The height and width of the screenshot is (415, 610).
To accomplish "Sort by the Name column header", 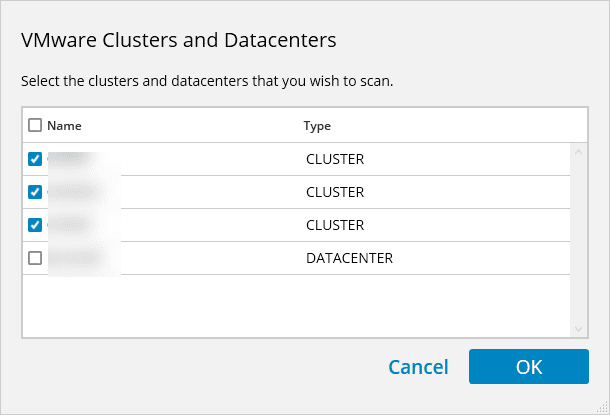I will (x=64, y=126).
